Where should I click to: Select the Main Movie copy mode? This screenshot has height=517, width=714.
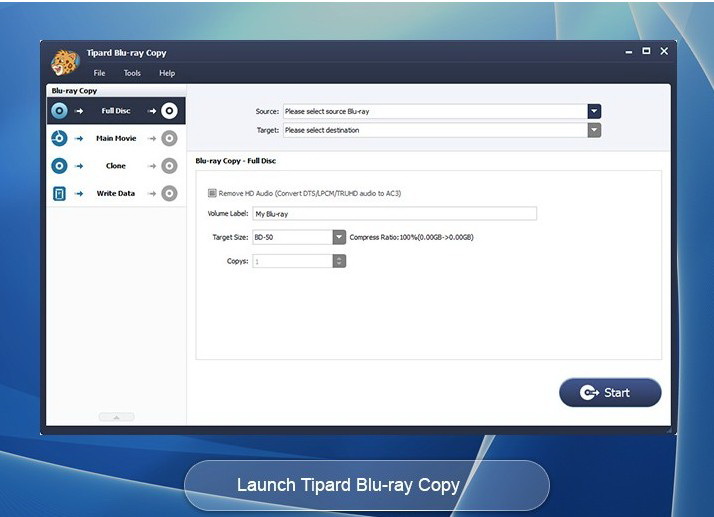tap(116, 138)
